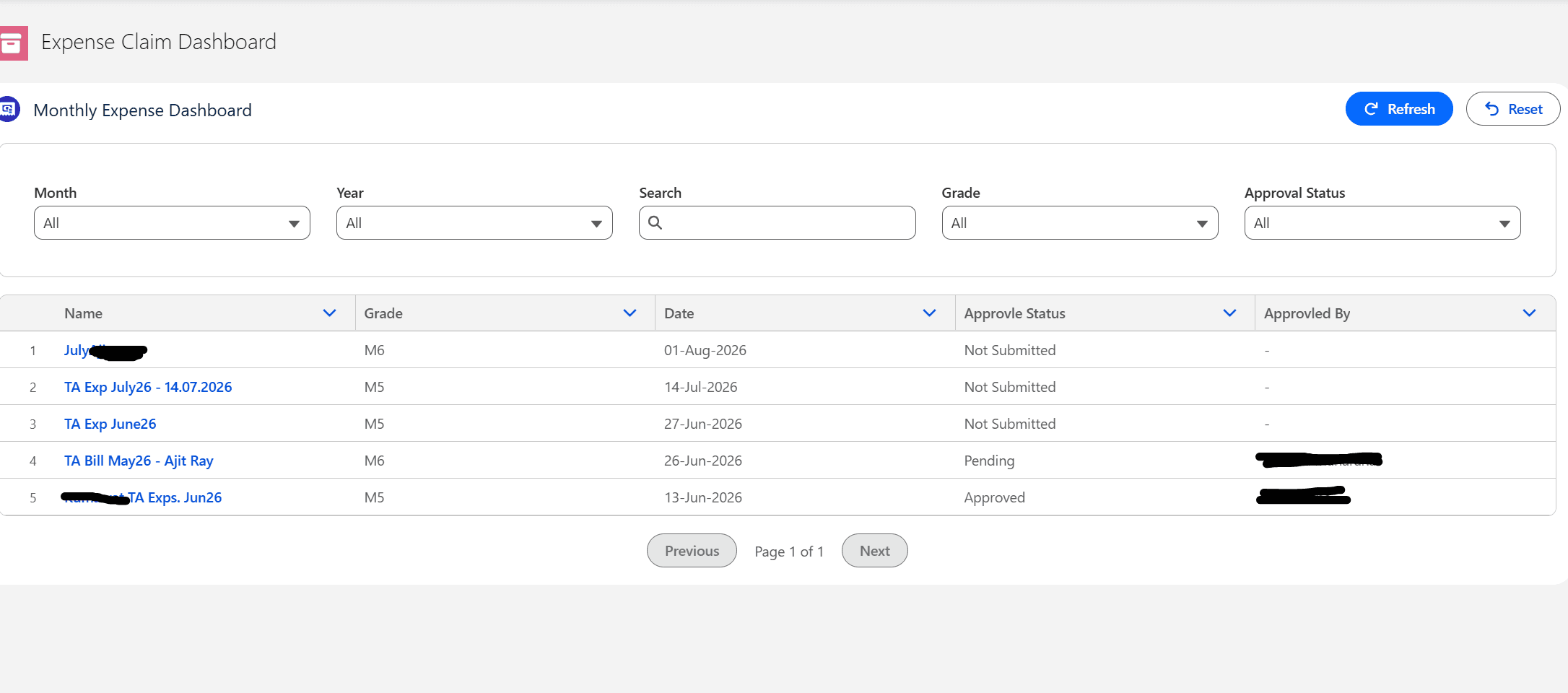Click the Page 1 of 1 indicator
Viewport: 1568px width, 693px height.
click(789, 552)
